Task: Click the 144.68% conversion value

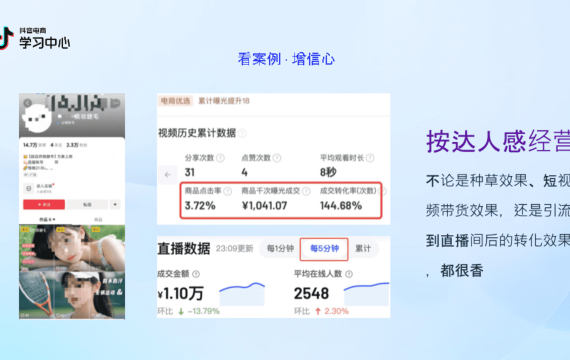Action: coord(341,206)
